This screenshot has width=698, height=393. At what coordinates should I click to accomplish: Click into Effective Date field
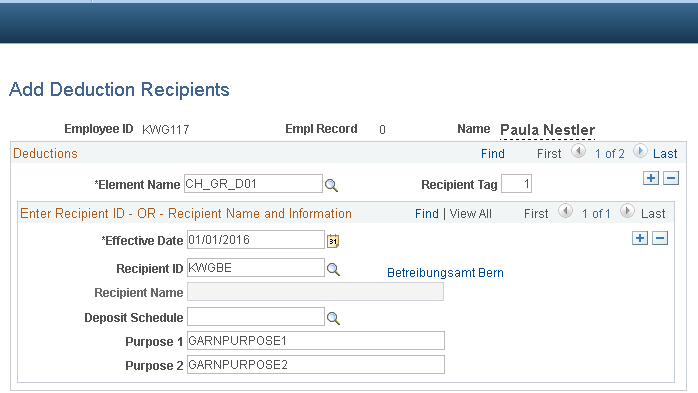[x=256, y=239]
